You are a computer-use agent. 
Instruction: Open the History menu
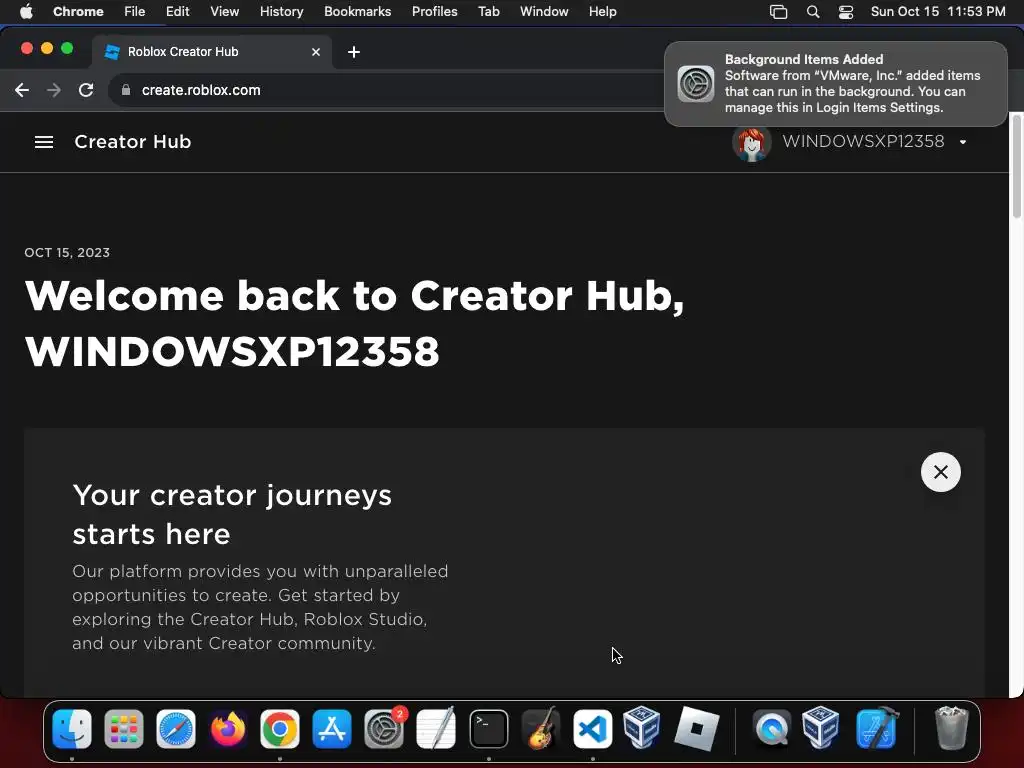[281, 12]
